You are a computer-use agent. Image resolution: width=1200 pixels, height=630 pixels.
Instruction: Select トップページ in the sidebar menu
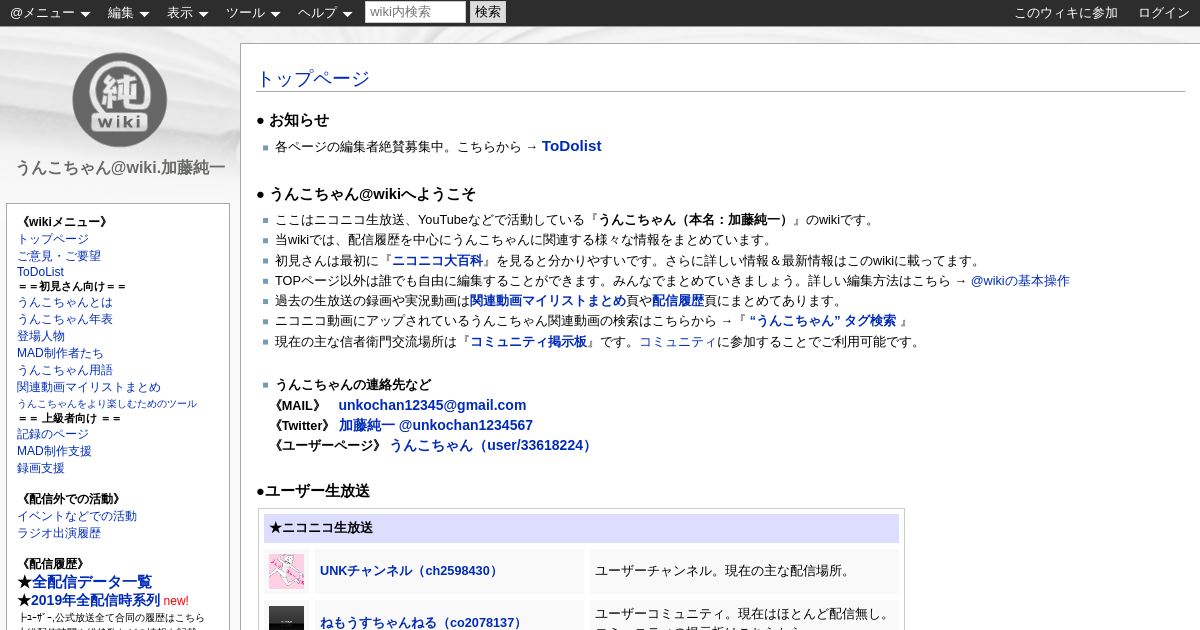(53, 239)
